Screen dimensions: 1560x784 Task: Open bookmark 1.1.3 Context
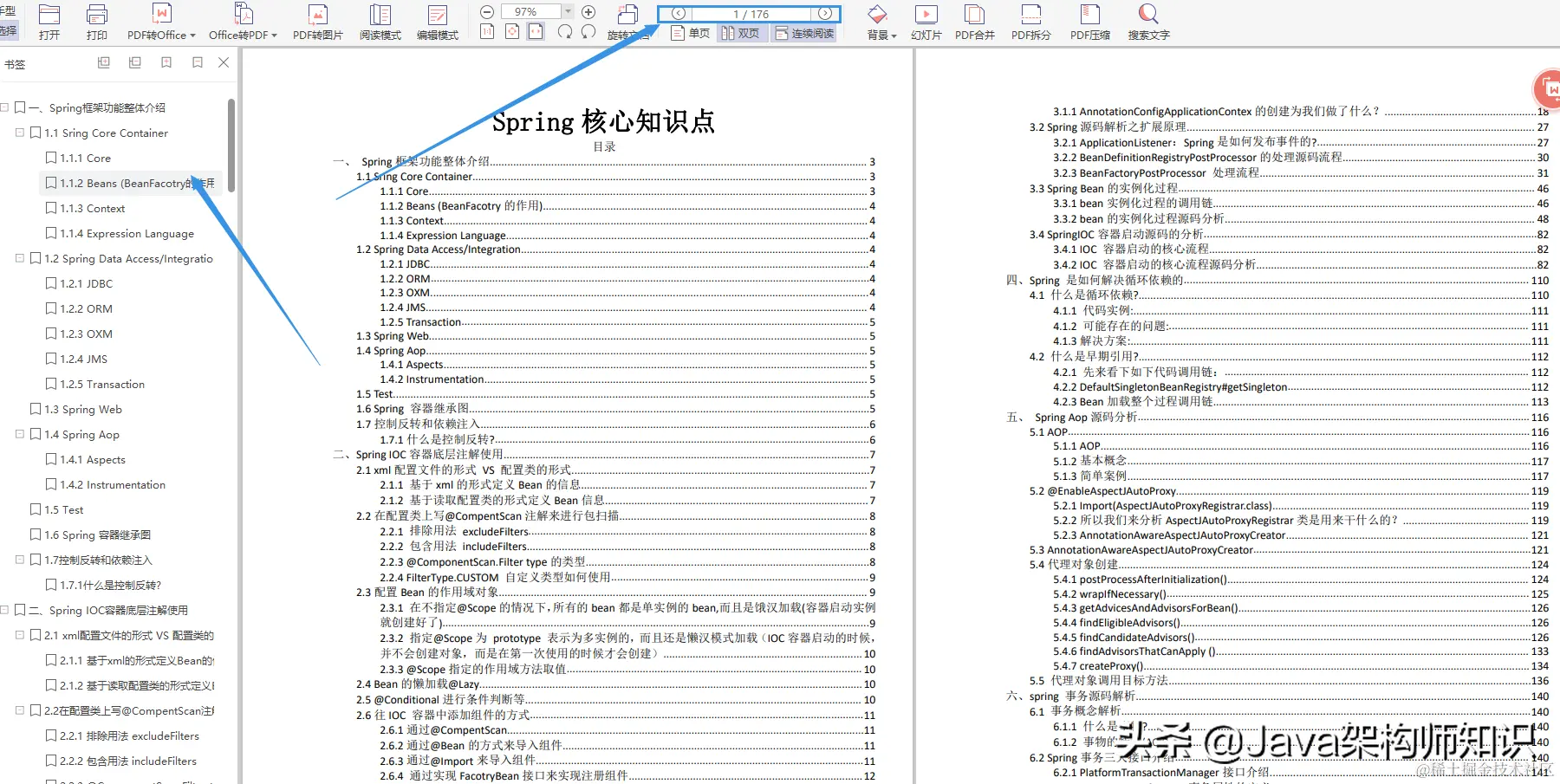click(x=93, y=208)
